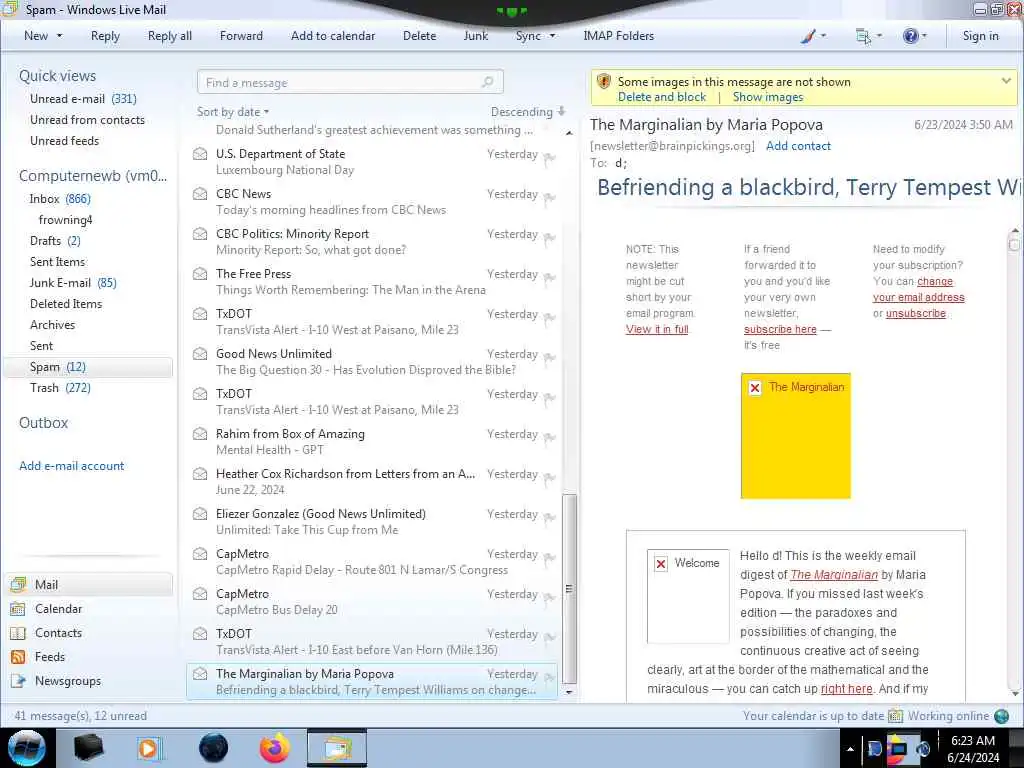Open the menus icon in toolbar
Image resolution: width=1024 pixels, height=768 pixels.
[863, 36]
